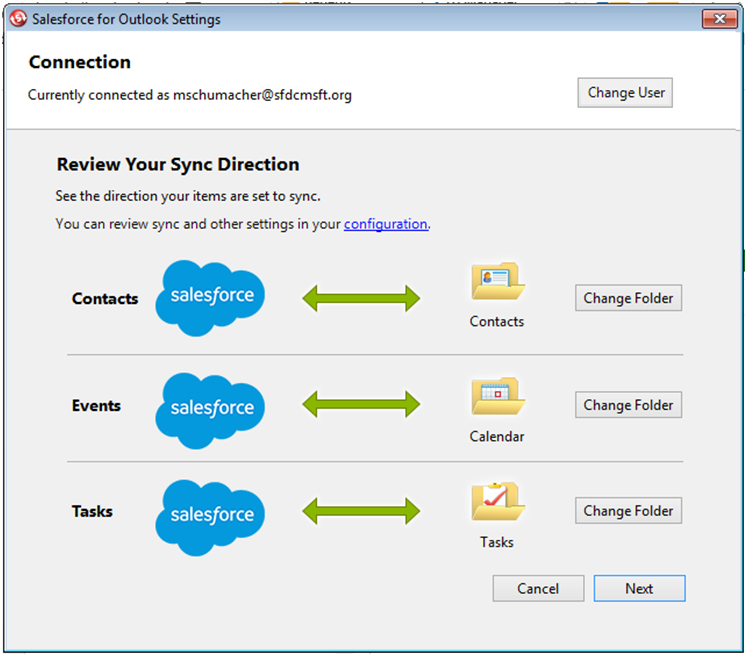Click the Salesforce for Outlook title bar icon

pos(17,19)
